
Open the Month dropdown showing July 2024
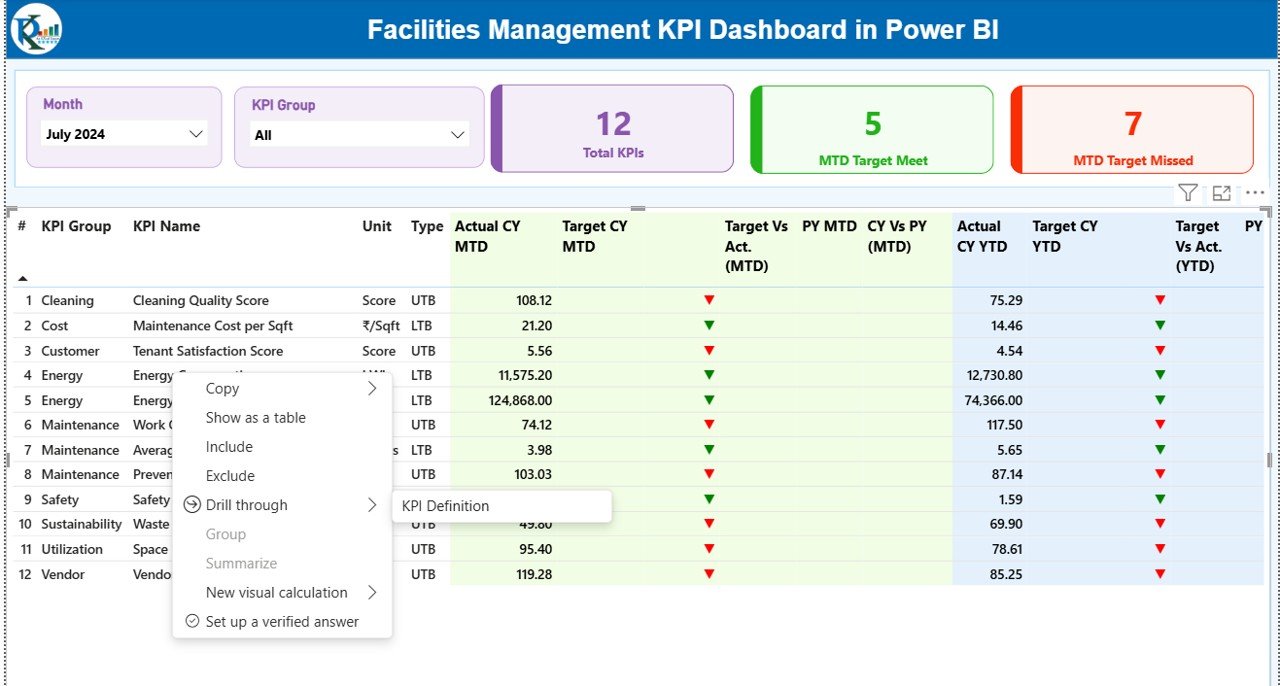pyautogui.click(x=124, y=134)
